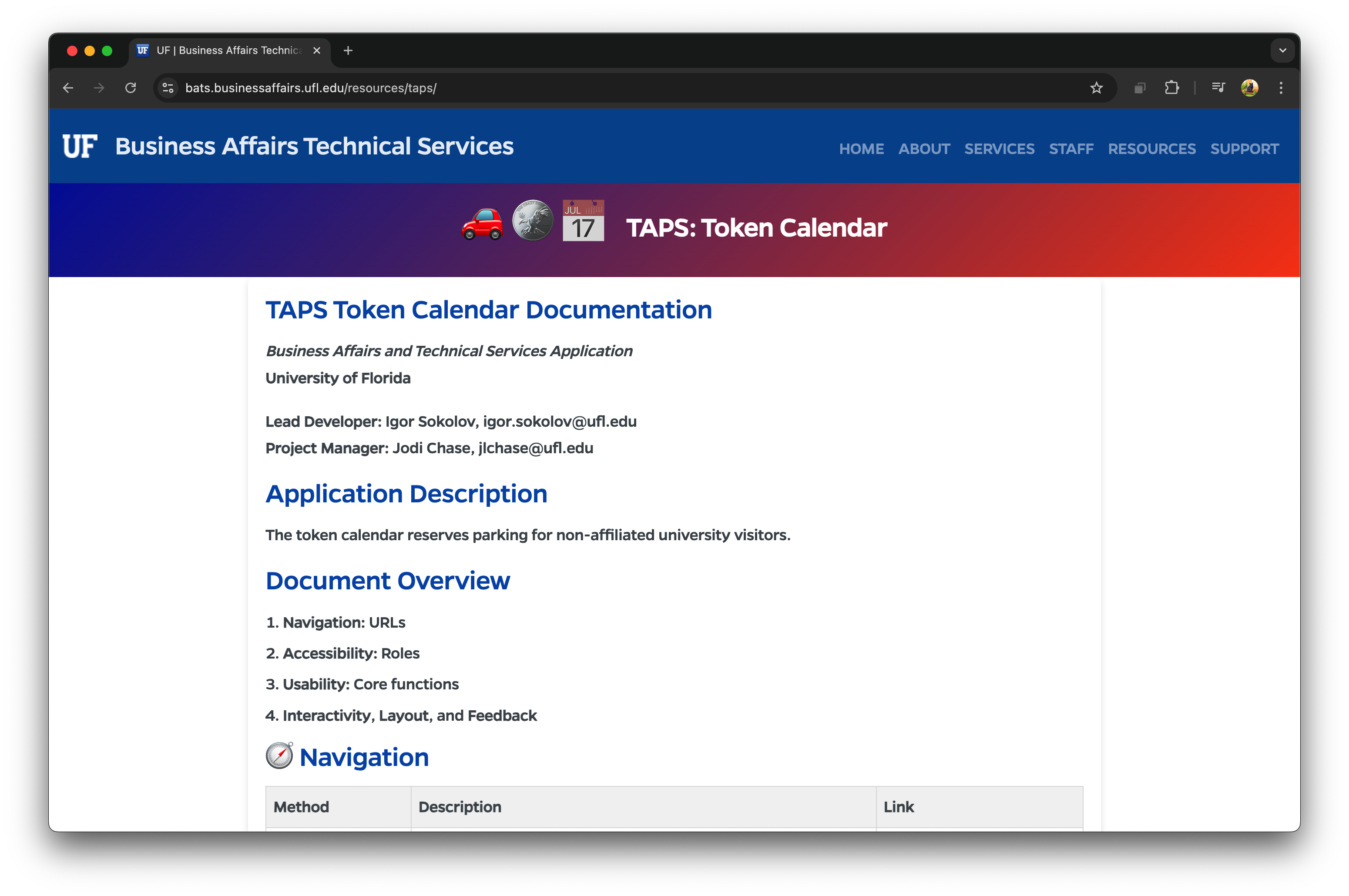Close the UF Business Affairs tab
The image size is (1349, 896).
317,51
